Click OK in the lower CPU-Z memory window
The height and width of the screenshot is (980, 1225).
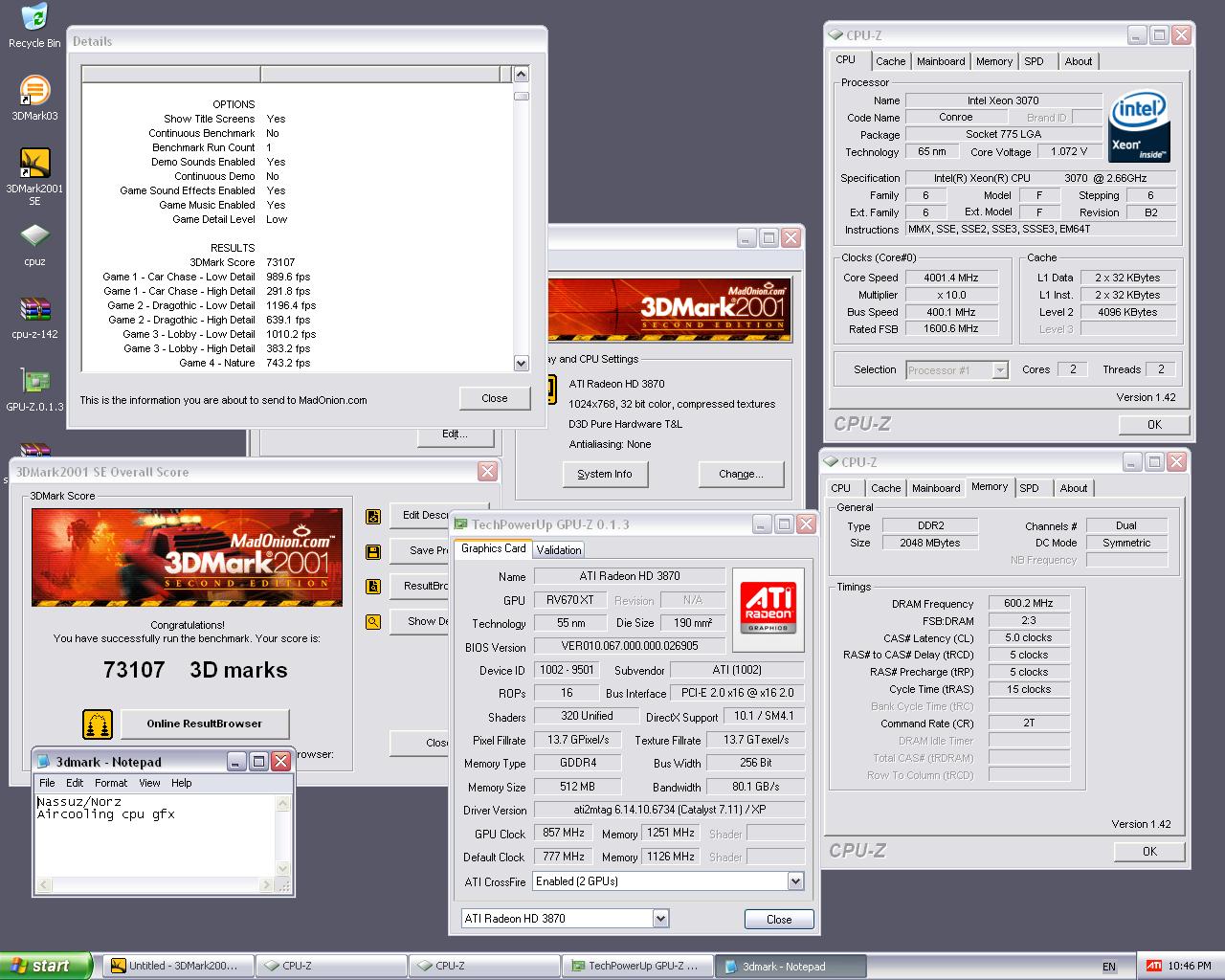tap(1149, 851)
